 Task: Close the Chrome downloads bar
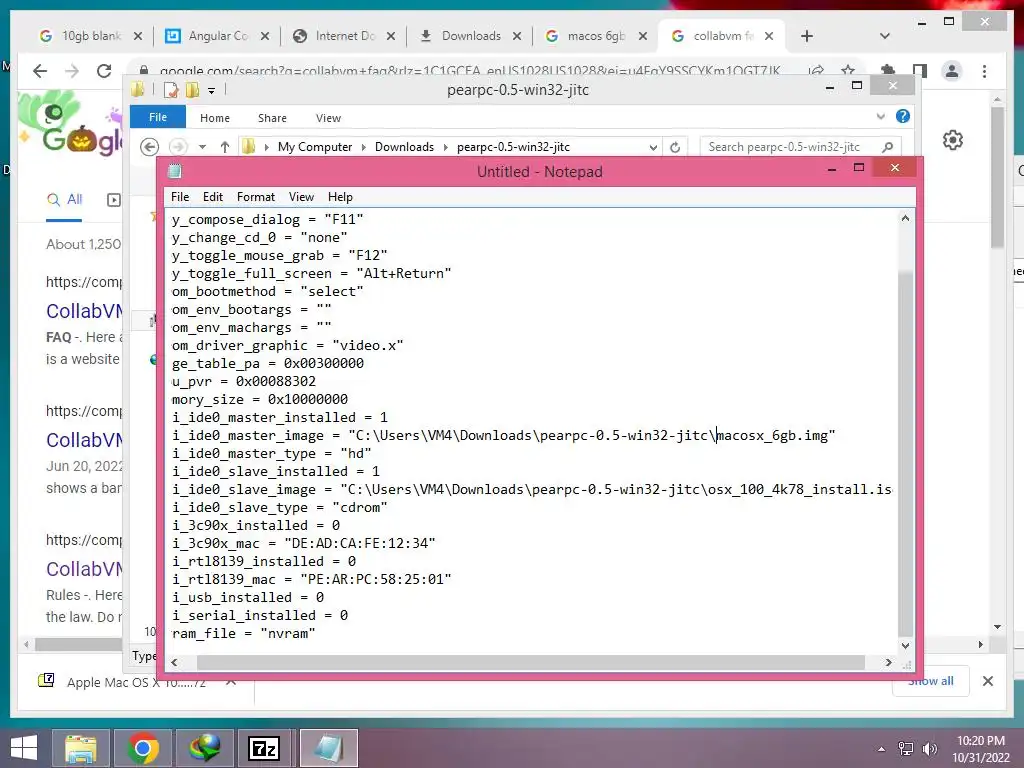click(988, 681)
